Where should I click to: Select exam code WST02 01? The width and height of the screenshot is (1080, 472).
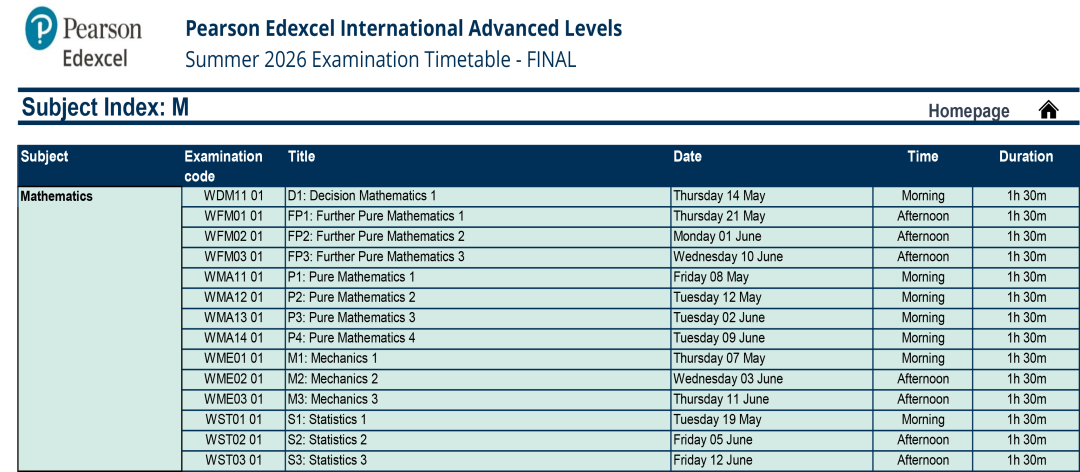coord(233,440)
